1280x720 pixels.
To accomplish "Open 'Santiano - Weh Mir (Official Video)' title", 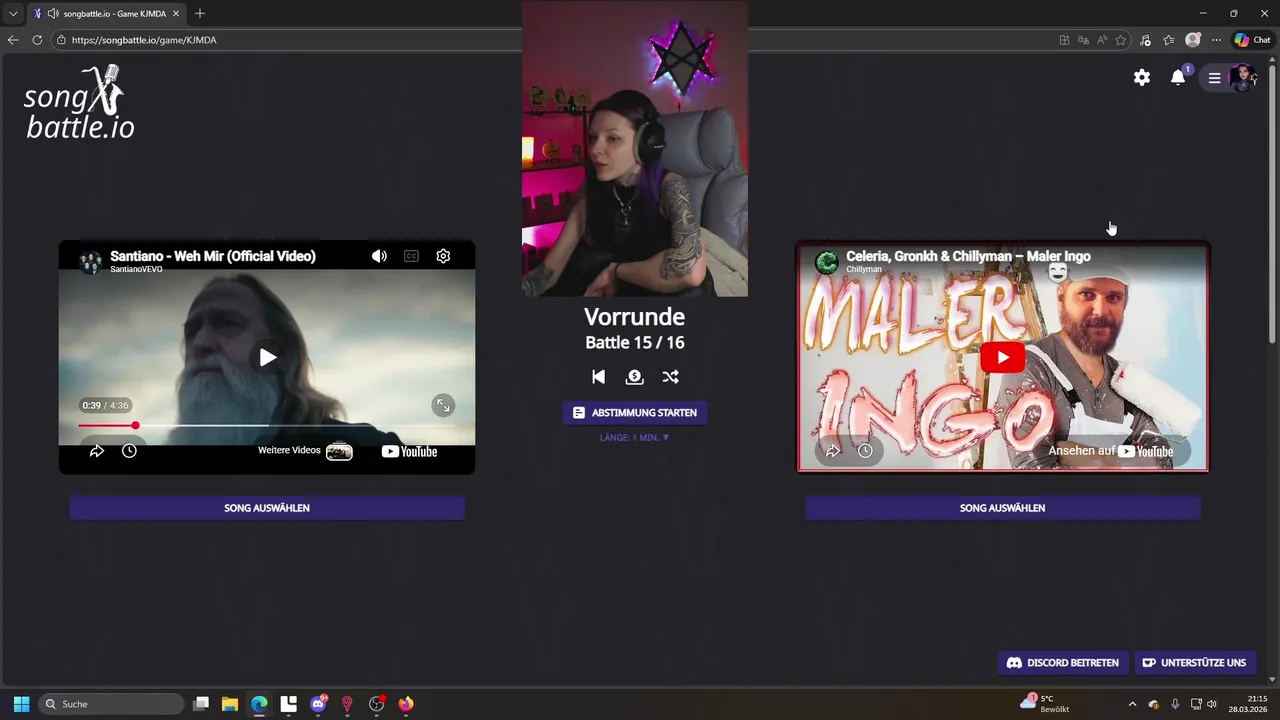I will tap(213, 256).
